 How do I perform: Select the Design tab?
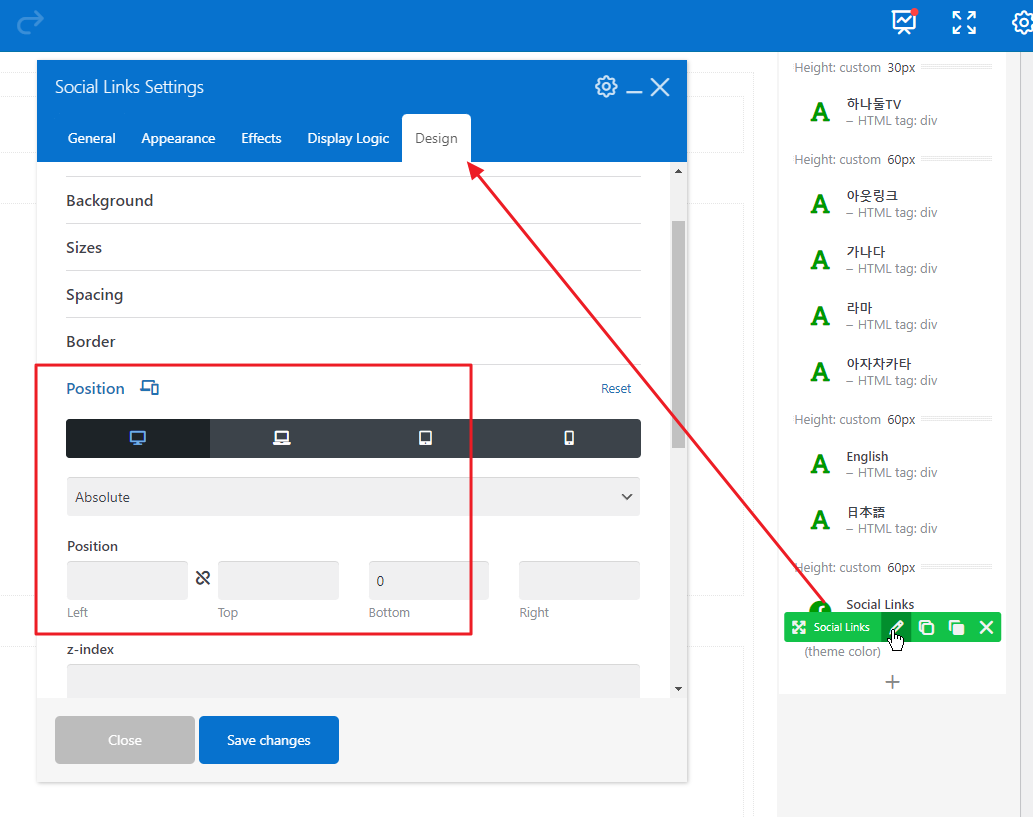click(436, 138)
